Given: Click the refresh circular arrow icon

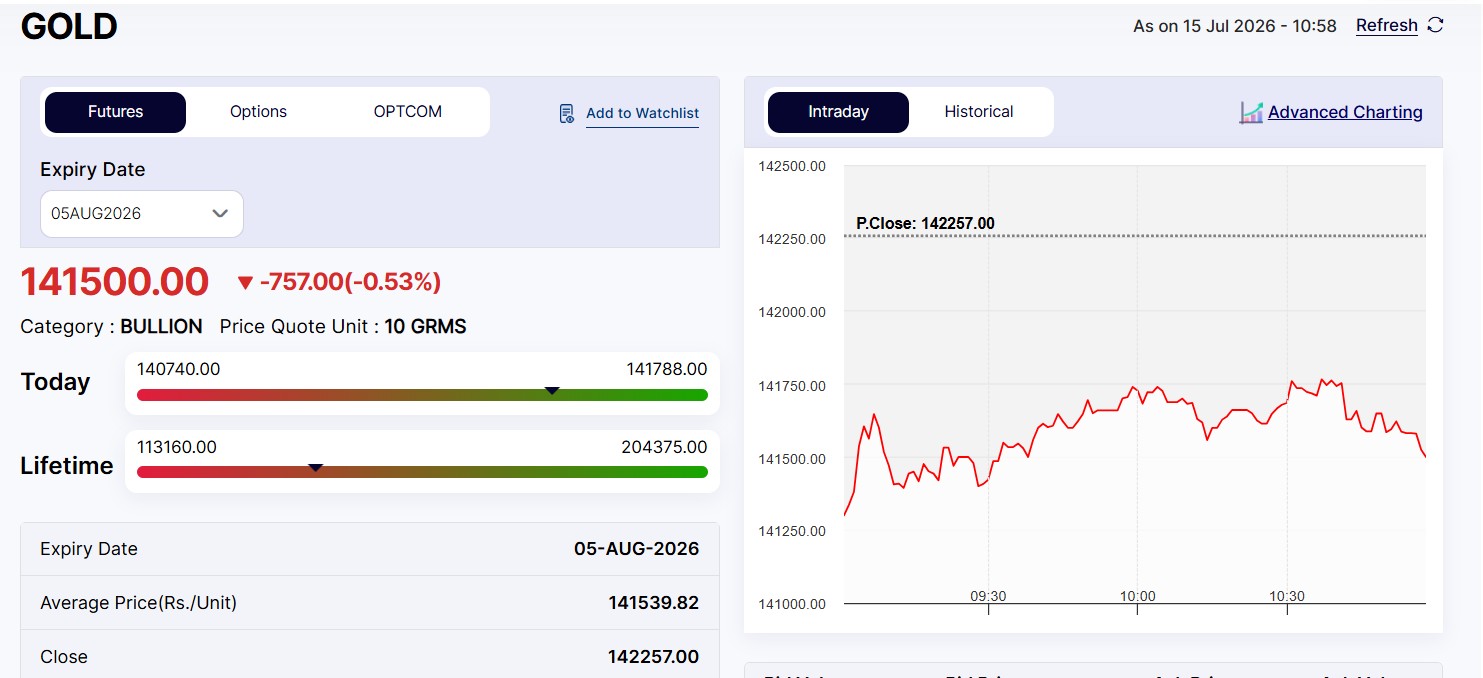Looking at the screenshot, I should [1435, 25].
